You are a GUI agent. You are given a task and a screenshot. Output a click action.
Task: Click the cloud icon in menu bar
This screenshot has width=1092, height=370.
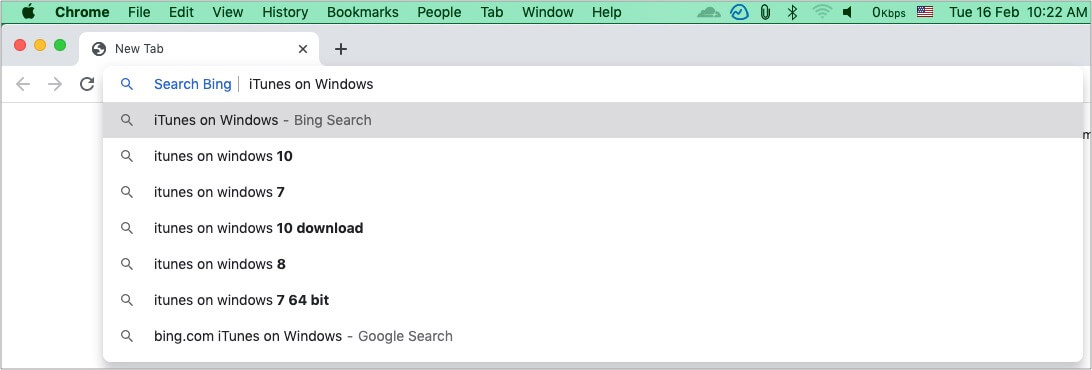[709, 12]
